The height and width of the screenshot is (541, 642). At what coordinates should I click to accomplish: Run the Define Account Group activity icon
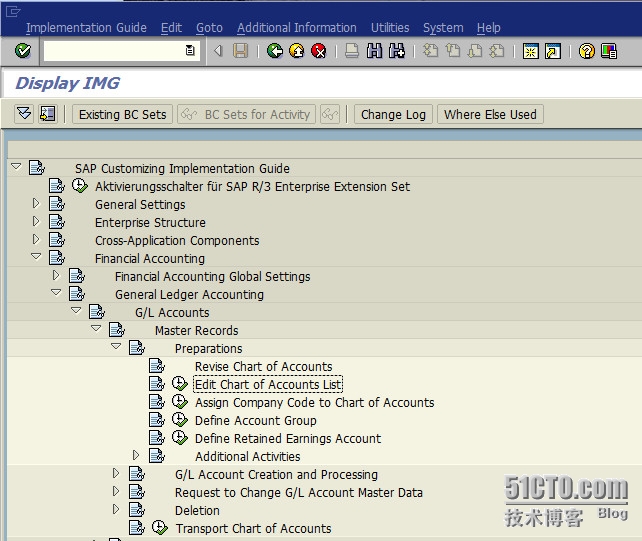coord(179,420)
